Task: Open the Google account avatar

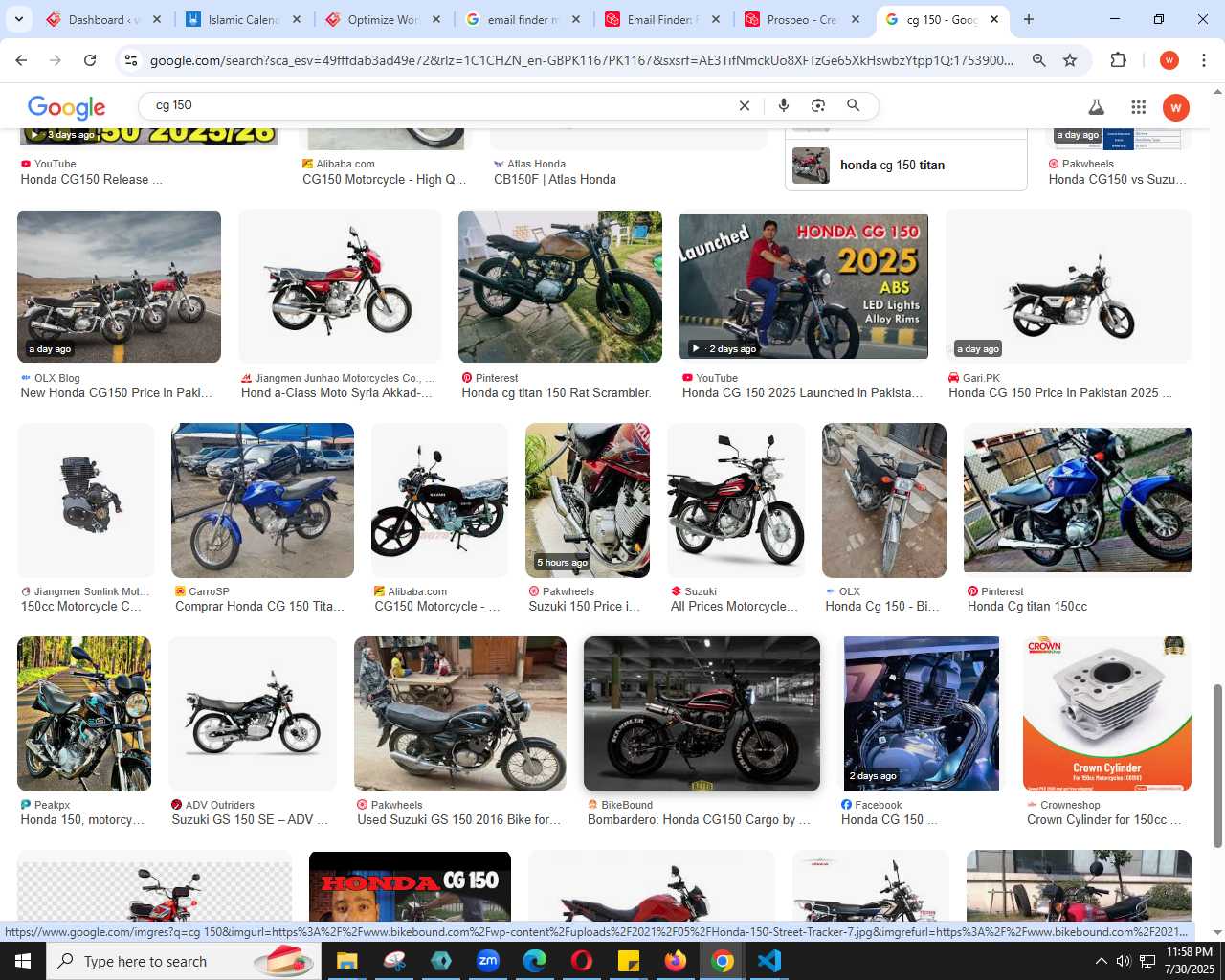Action: pos(1175,107)
